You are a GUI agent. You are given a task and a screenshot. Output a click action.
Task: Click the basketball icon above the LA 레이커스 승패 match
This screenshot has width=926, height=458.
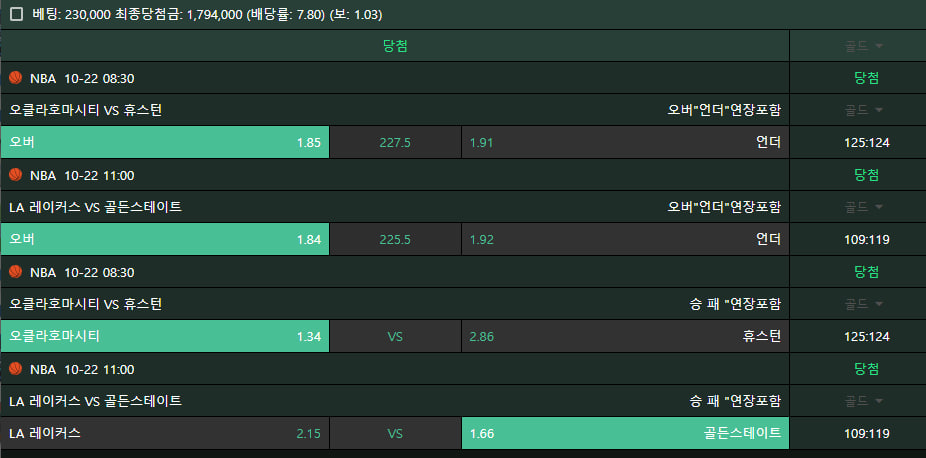[15, 369]
